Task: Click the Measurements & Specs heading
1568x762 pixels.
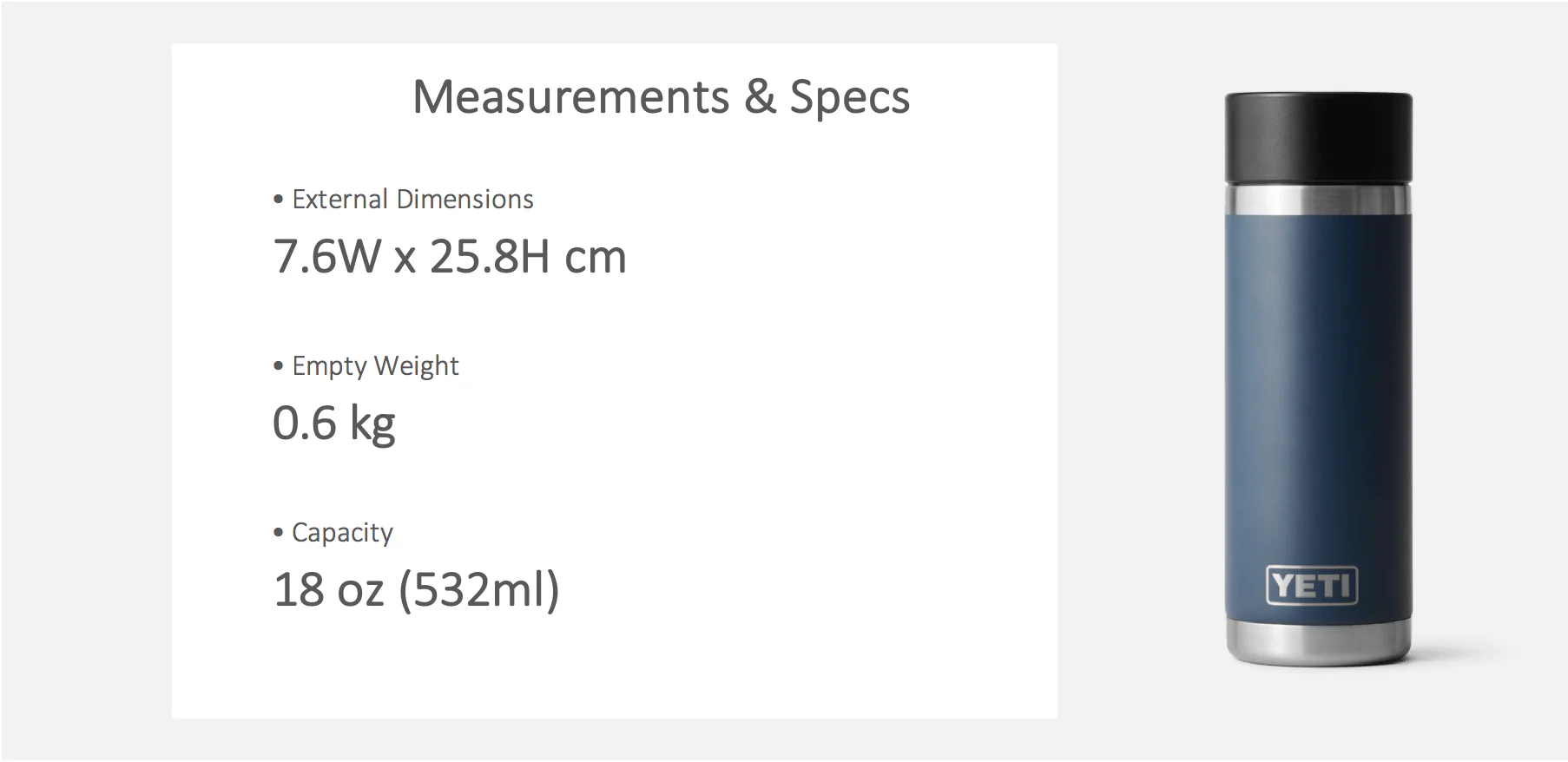Action: [661, 96]
